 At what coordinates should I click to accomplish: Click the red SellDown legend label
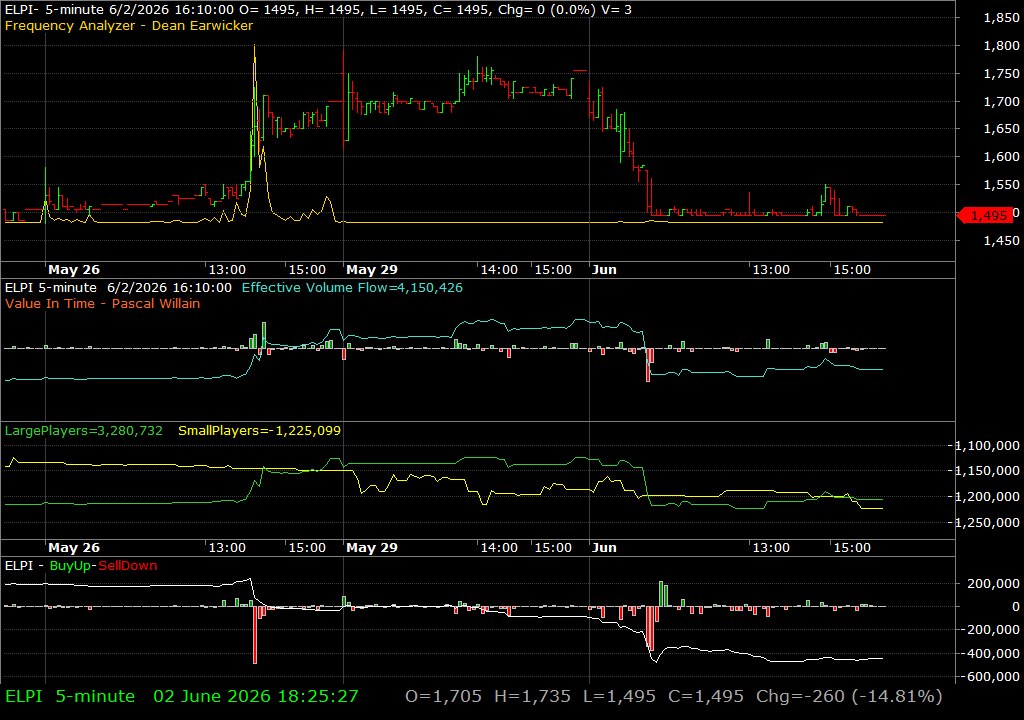click(127, 565)
